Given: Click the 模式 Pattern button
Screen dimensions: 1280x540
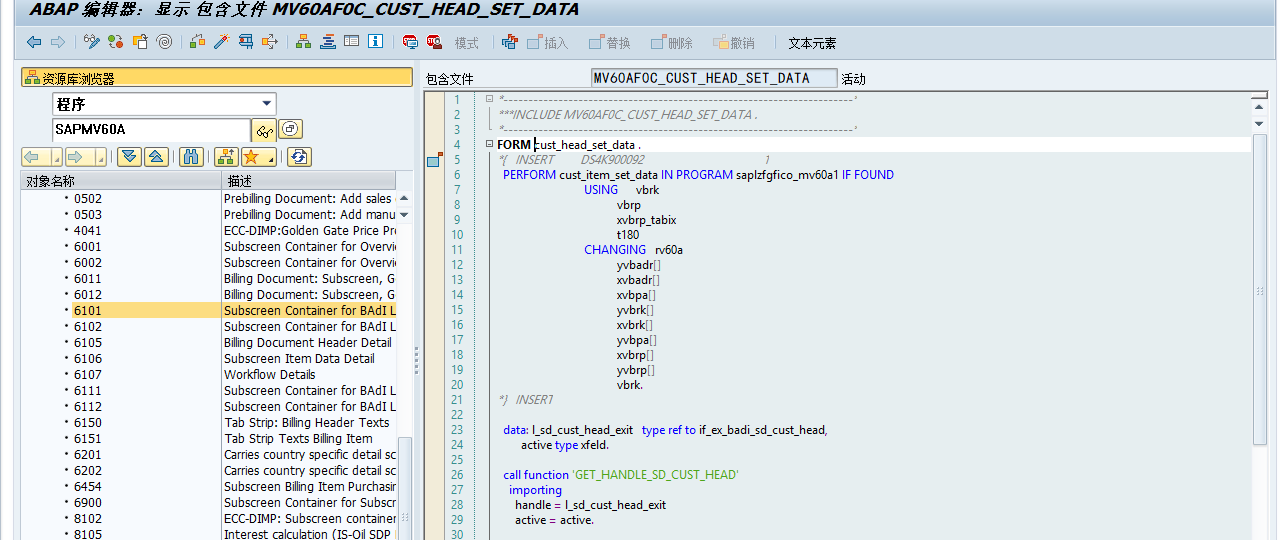Looking at the screenshot, I should pos(467,43).
